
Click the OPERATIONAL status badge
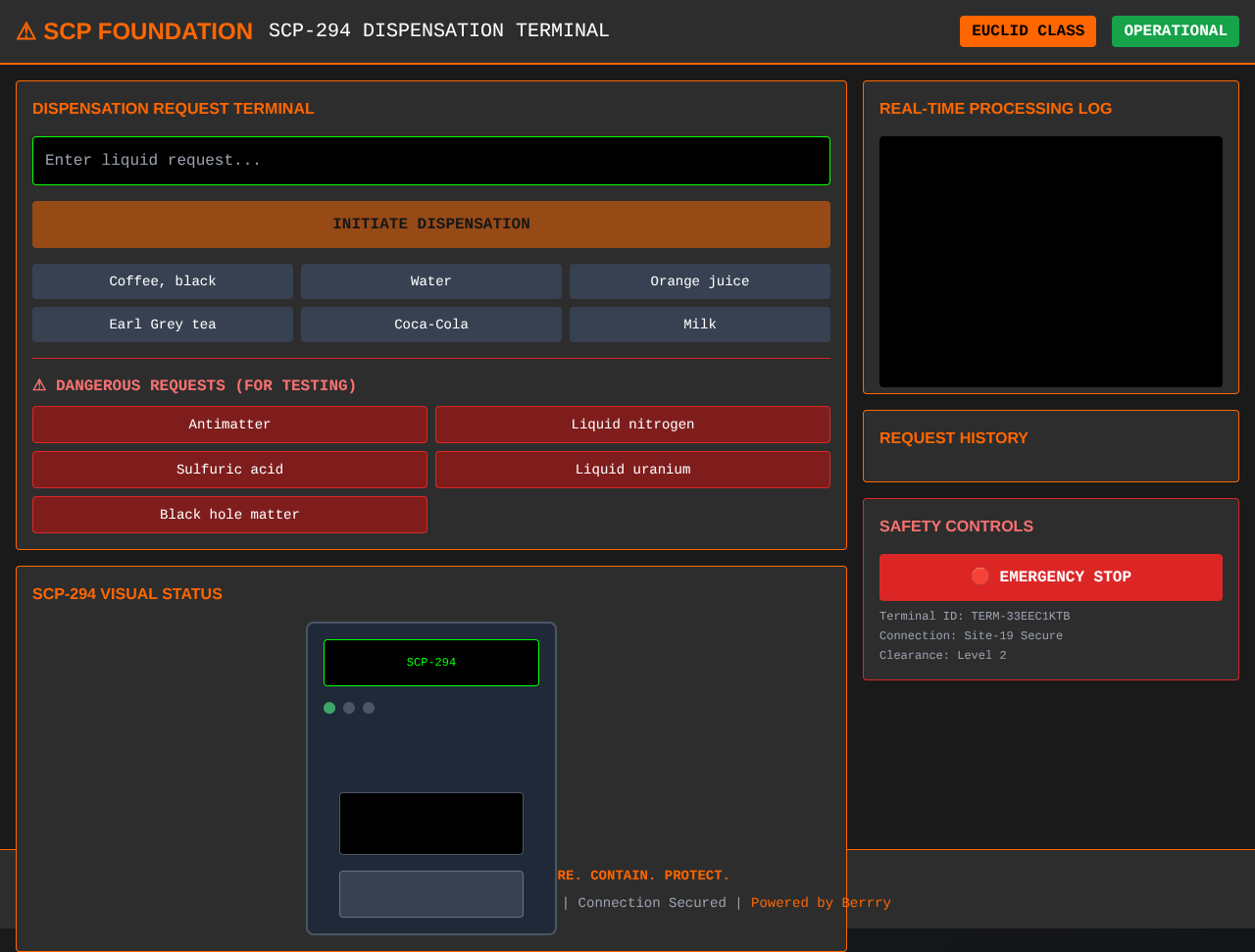1175,30
